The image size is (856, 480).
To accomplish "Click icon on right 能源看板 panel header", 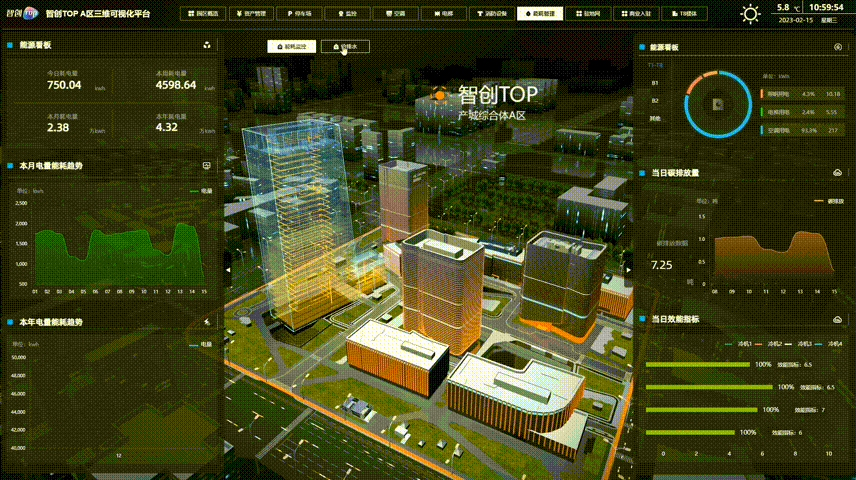I will point(836,47).
